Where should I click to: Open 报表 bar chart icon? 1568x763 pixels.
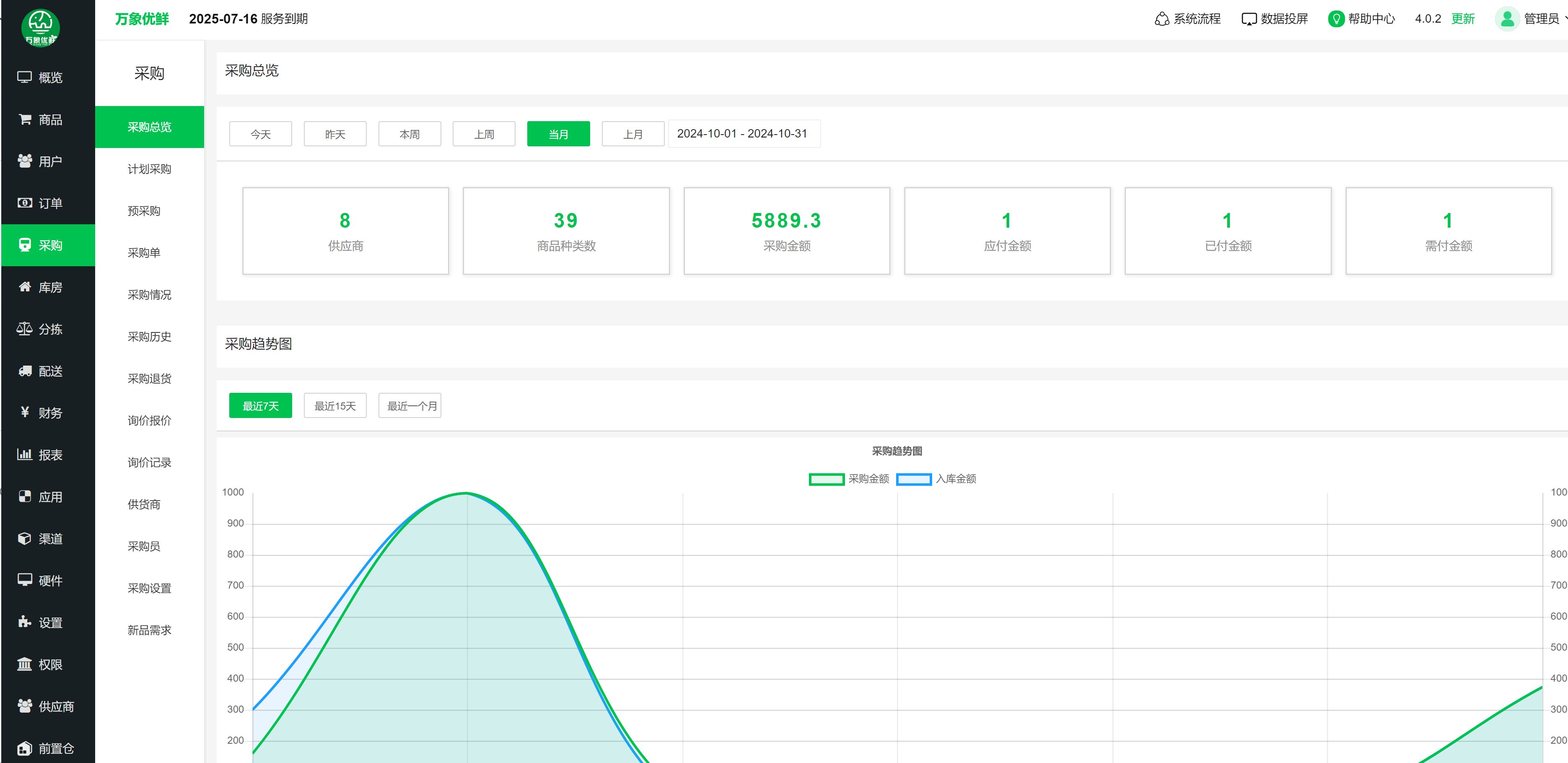pos(24,454)
